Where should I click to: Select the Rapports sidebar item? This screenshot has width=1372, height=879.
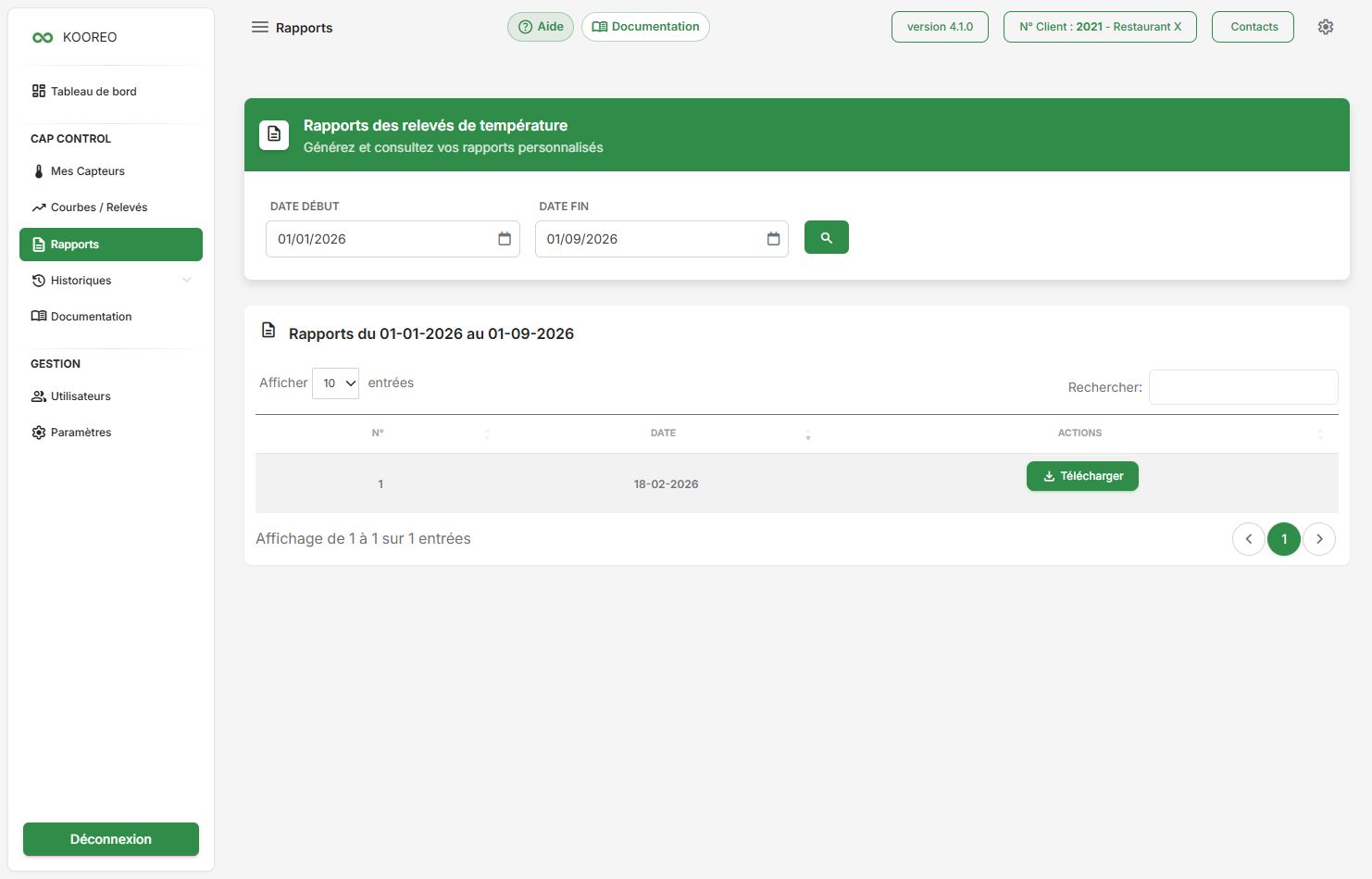[111, 245]
